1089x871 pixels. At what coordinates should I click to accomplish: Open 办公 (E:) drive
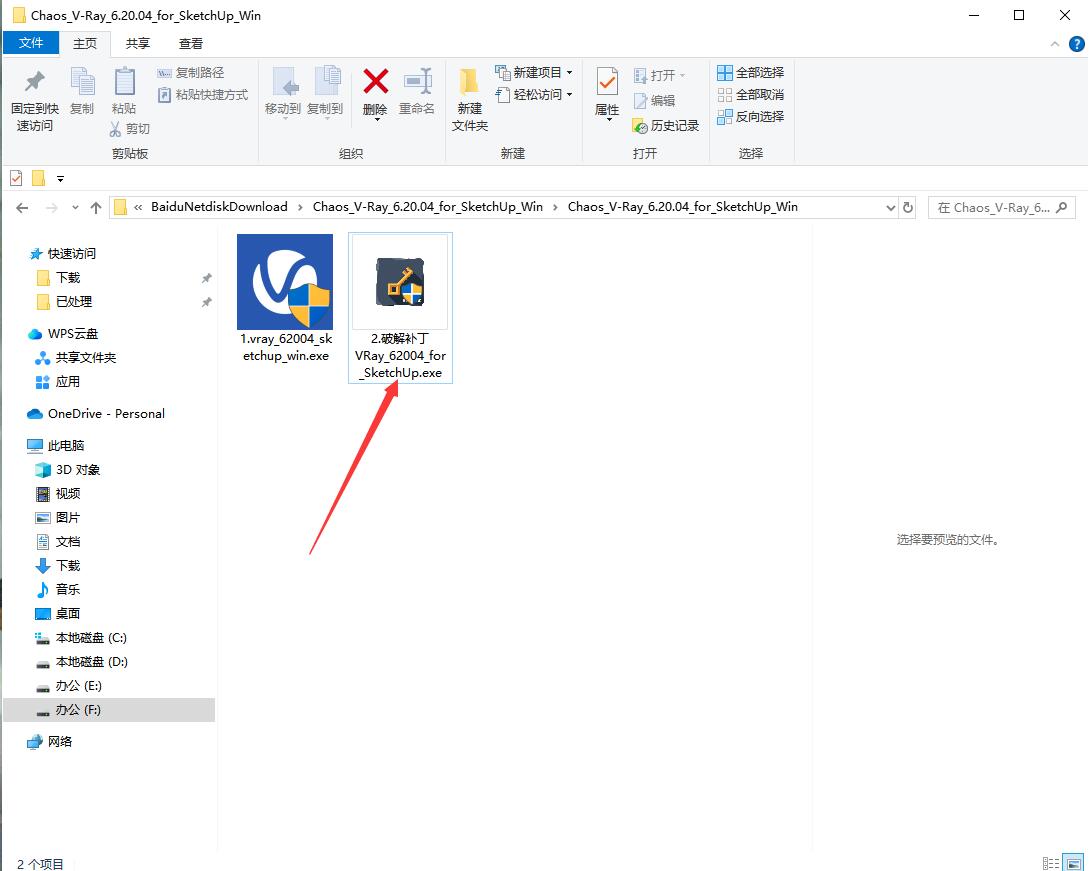69,686
